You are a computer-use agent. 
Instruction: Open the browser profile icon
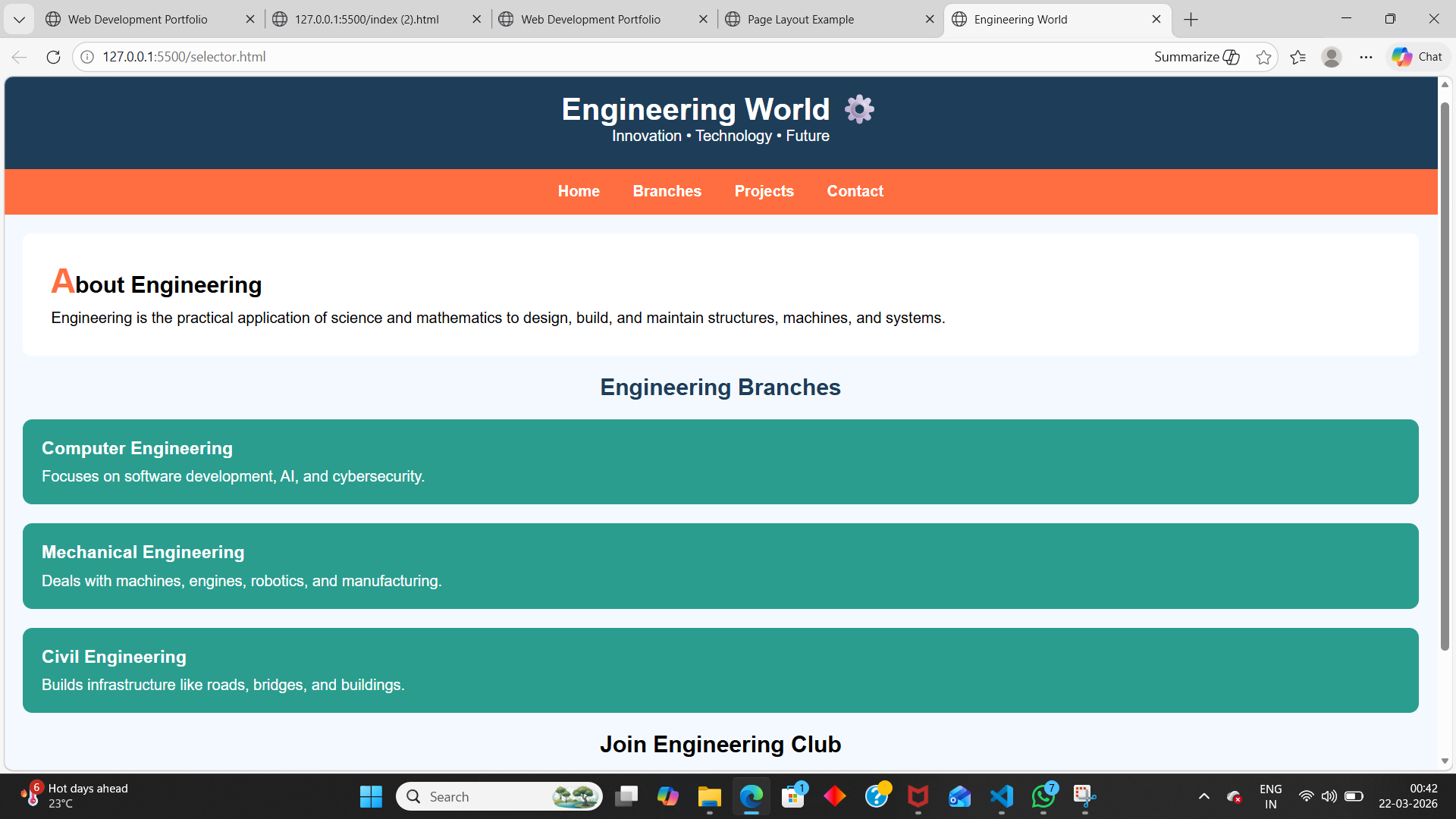point(1332,57)
